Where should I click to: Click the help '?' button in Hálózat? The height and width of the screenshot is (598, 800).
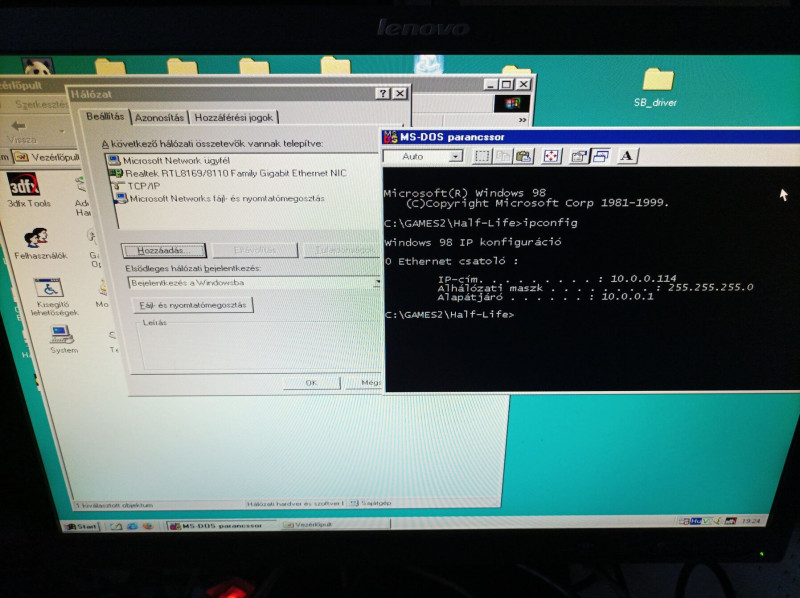point(383,93)
